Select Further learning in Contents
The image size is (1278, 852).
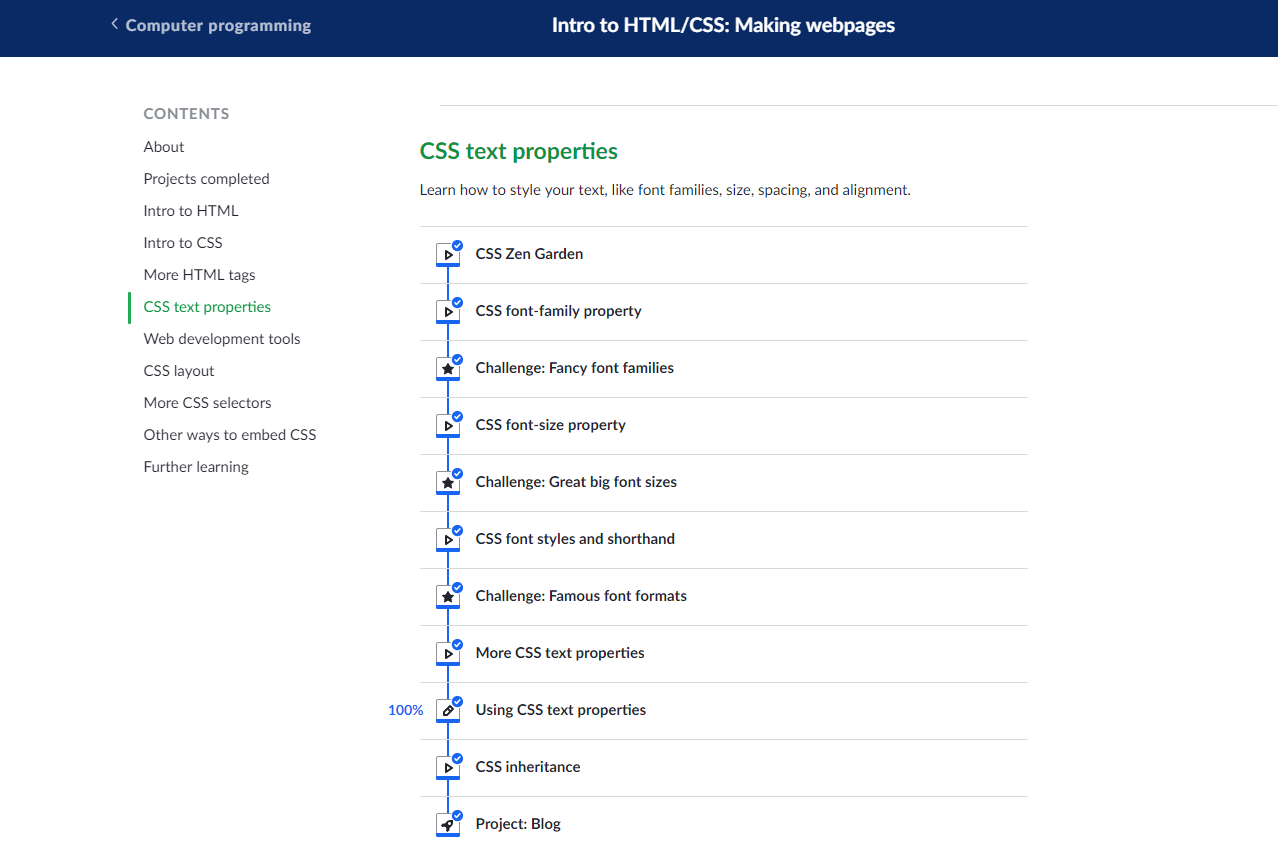tap(196, 467)
